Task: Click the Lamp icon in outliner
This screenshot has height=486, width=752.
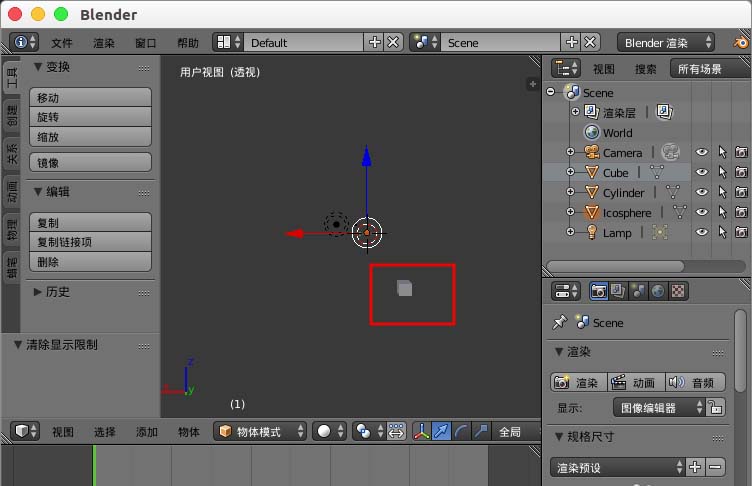Action: (592, 232)
